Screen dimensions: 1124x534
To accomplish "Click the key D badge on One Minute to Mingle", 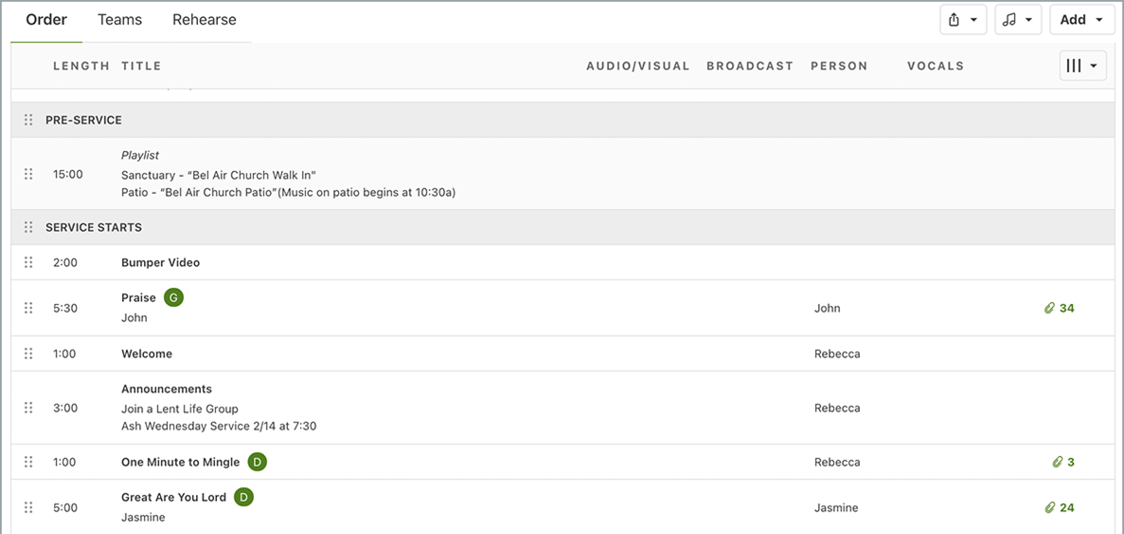I will (257, 462).
